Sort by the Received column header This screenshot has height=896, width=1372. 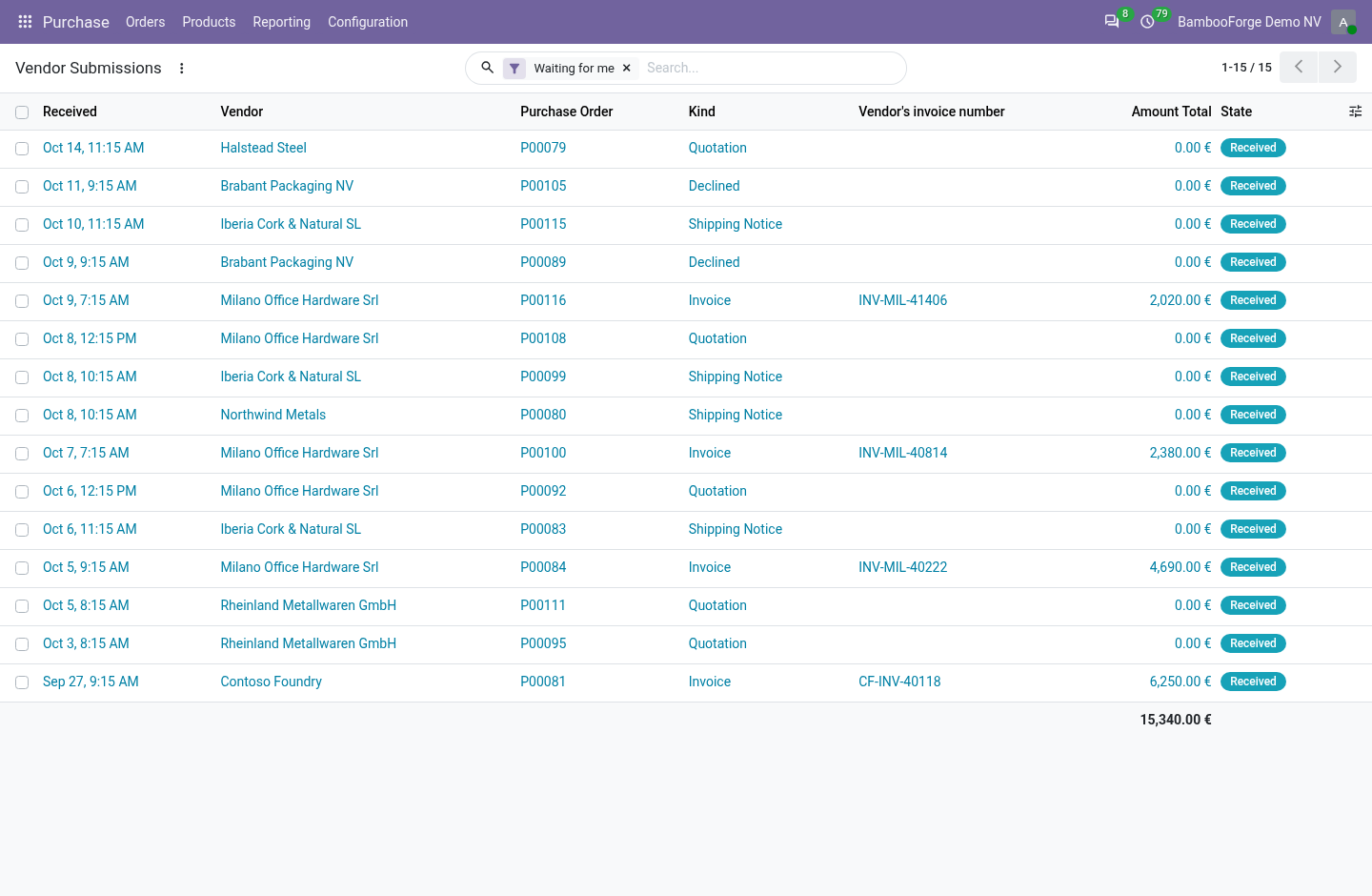click(x=70, y=112)
